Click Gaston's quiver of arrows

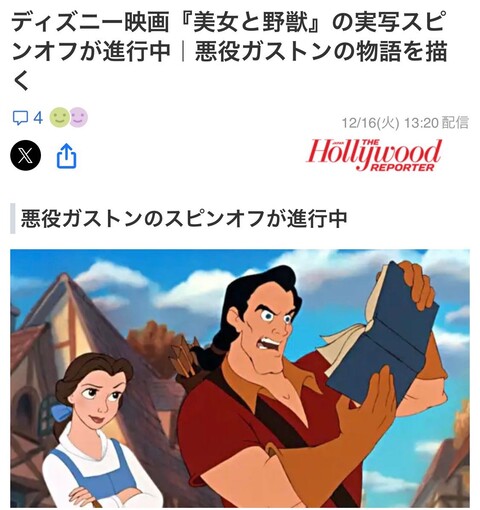pyautogui.click(x=184, y=361)
